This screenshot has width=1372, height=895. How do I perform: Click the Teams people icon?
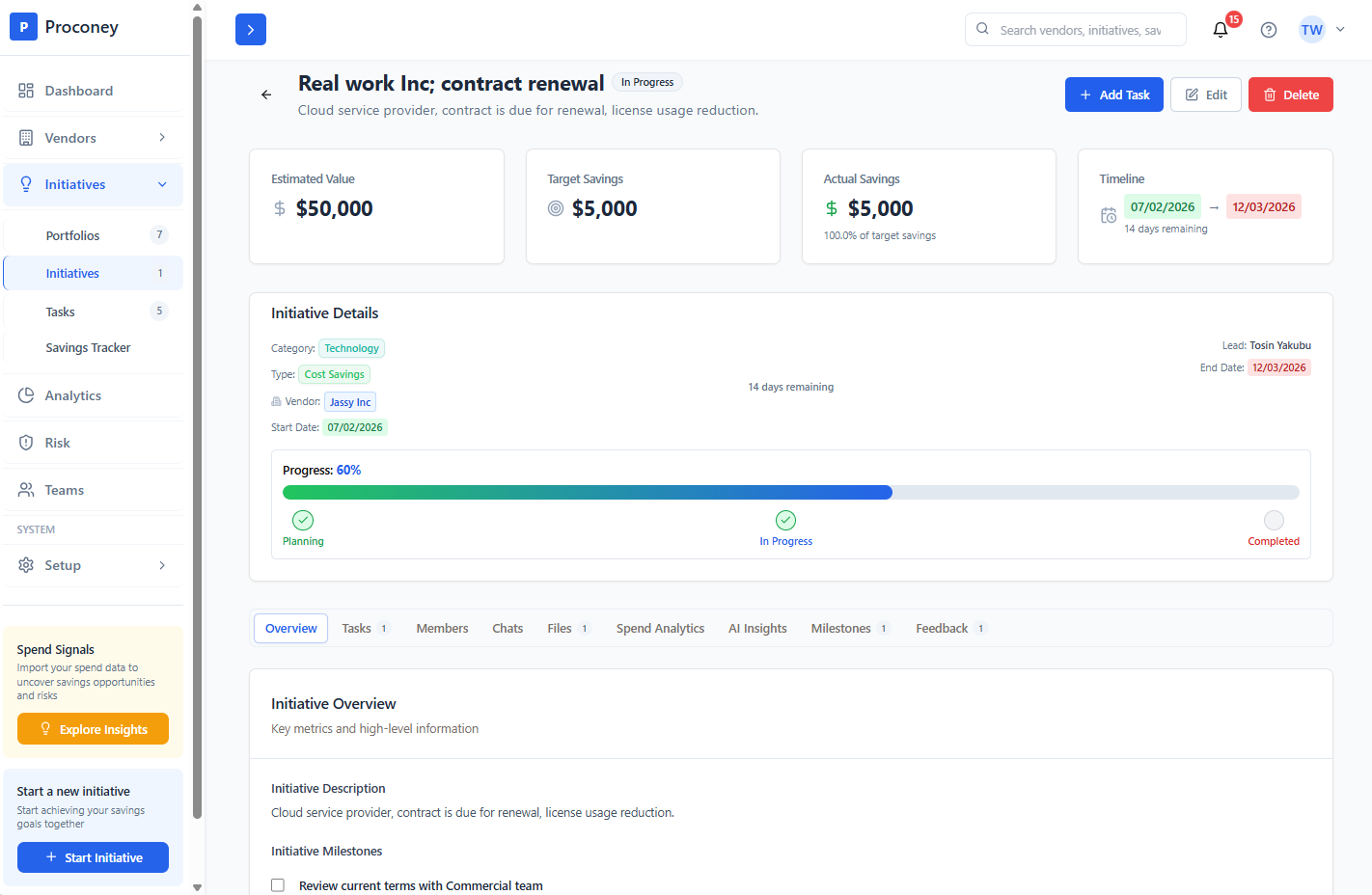(26, 490)
